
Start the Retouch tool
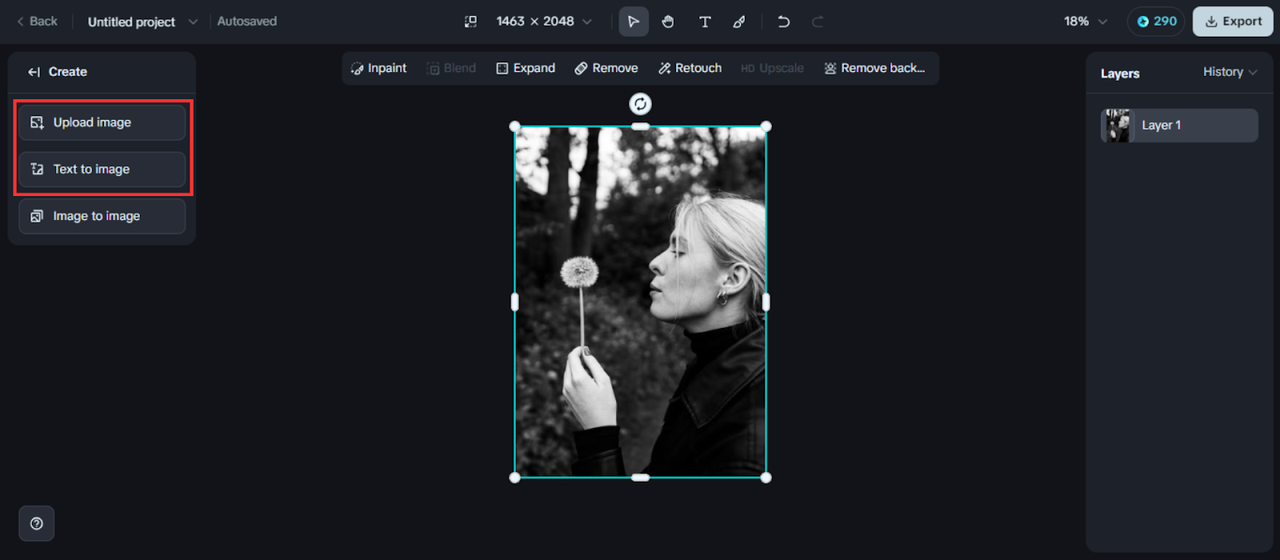pos(690,68)
